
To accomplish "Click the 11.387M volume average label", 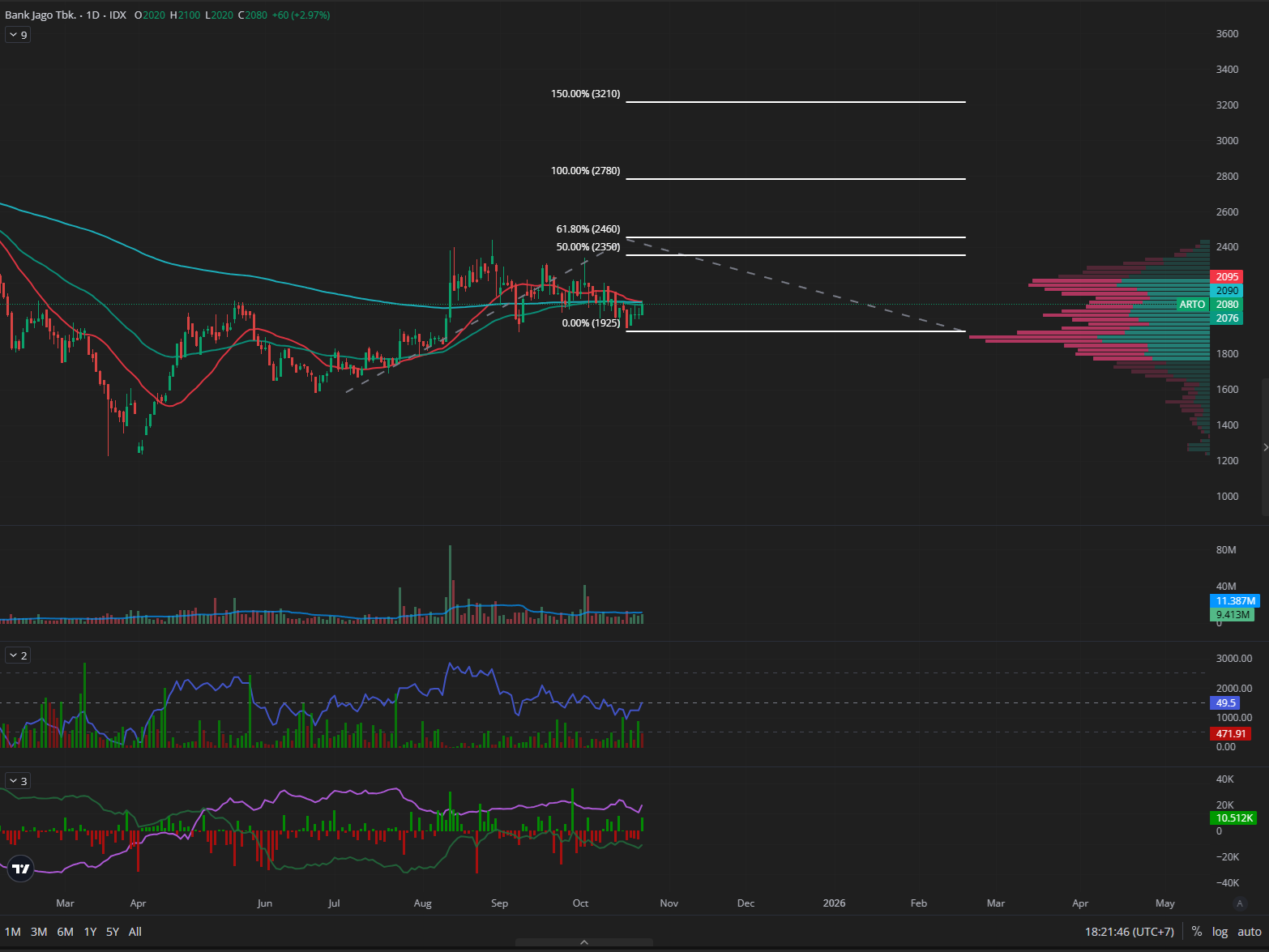I will [x=1236, y=601].
